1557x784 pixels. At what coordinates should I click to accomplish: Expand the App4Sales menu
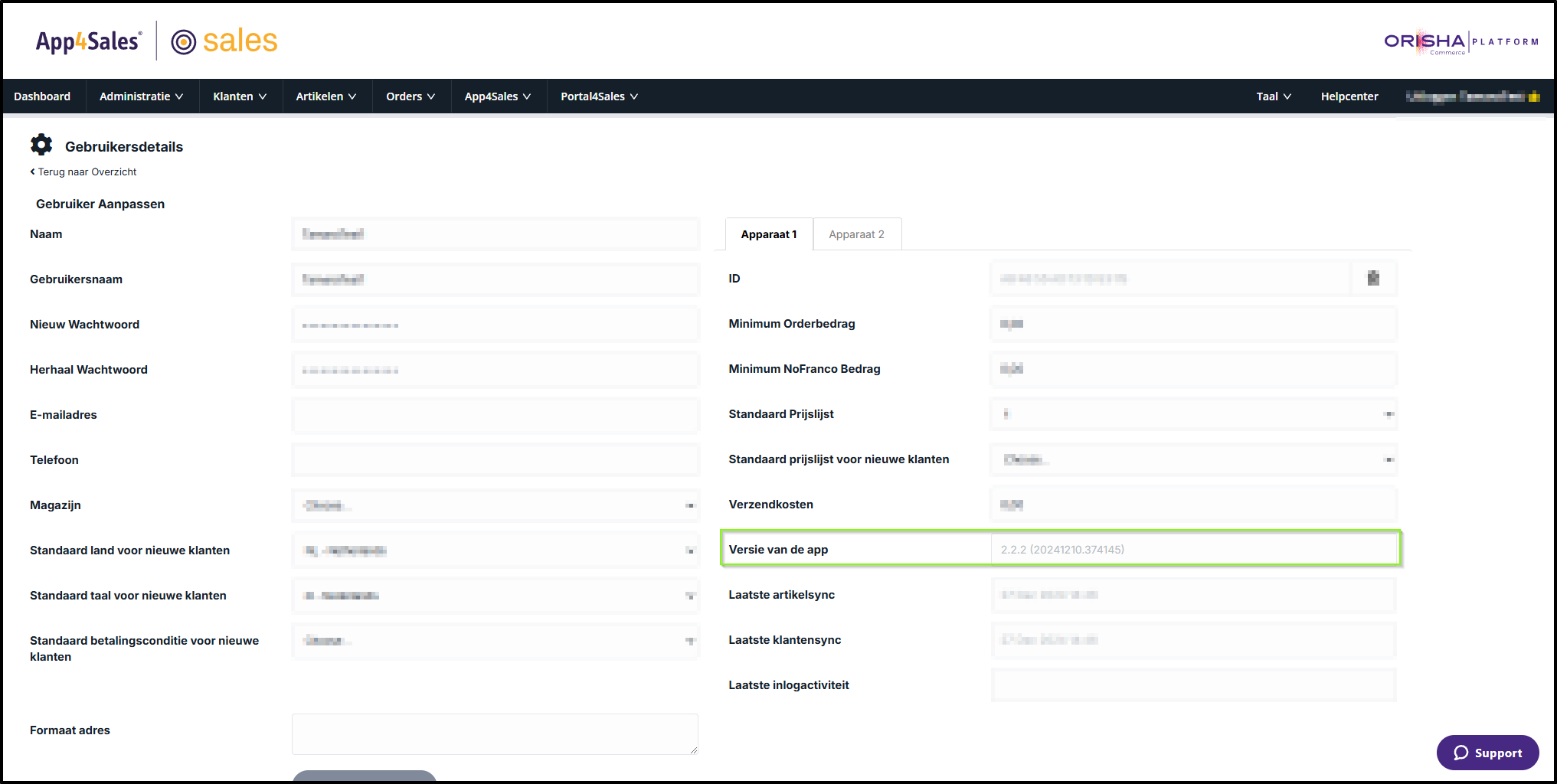coord(498,96)
